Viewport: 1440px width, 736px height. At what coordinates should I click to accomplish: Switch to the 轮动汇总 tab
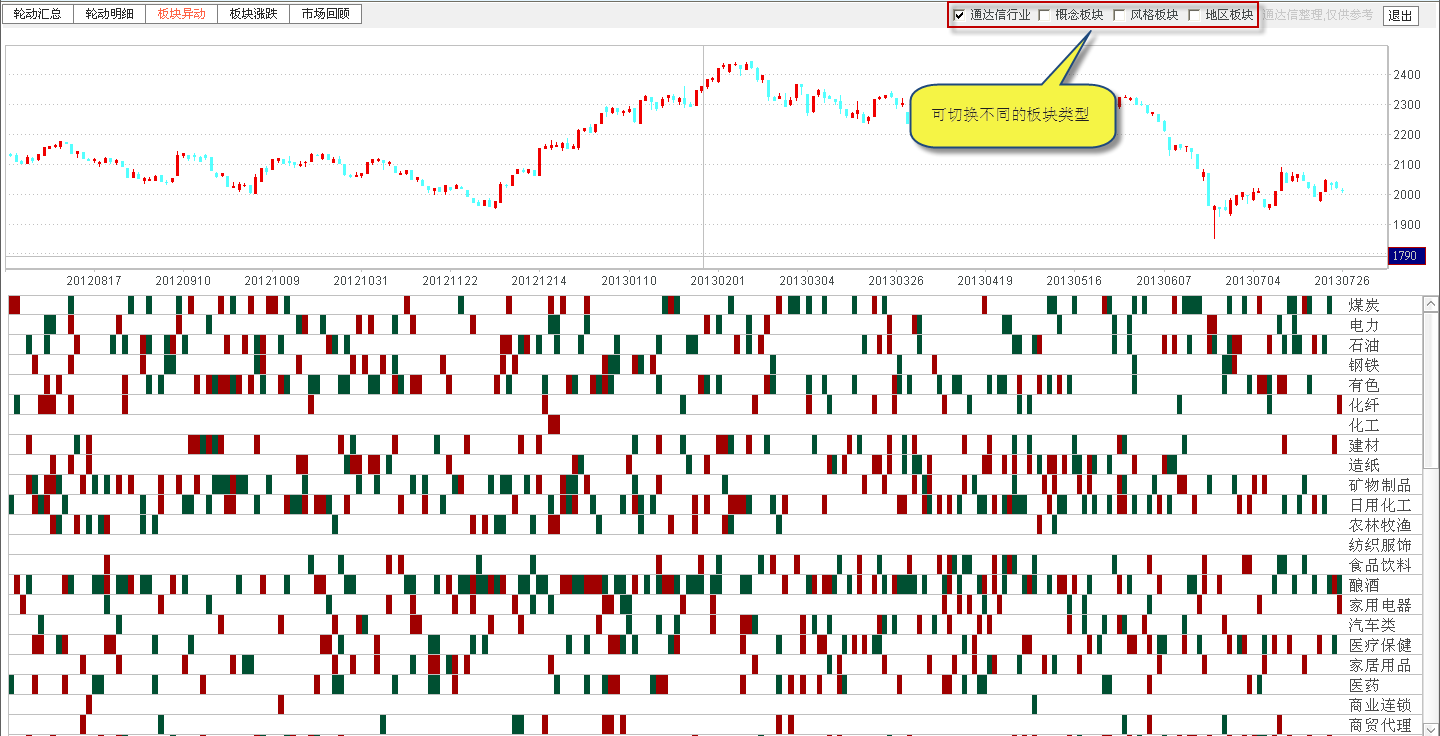pyautogui.click(x=37, y=14)
